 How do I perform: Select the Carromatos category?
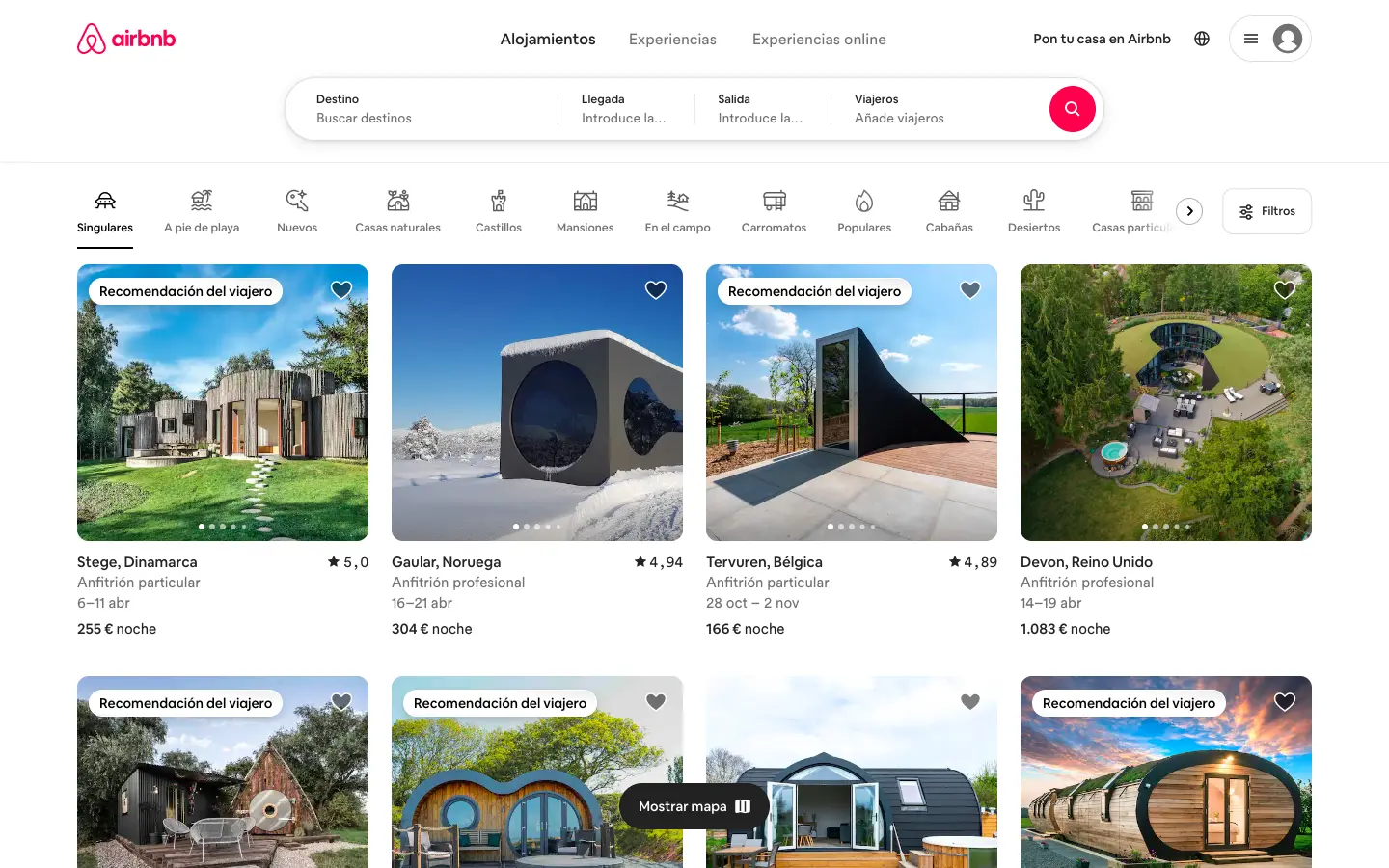(774, 212)
